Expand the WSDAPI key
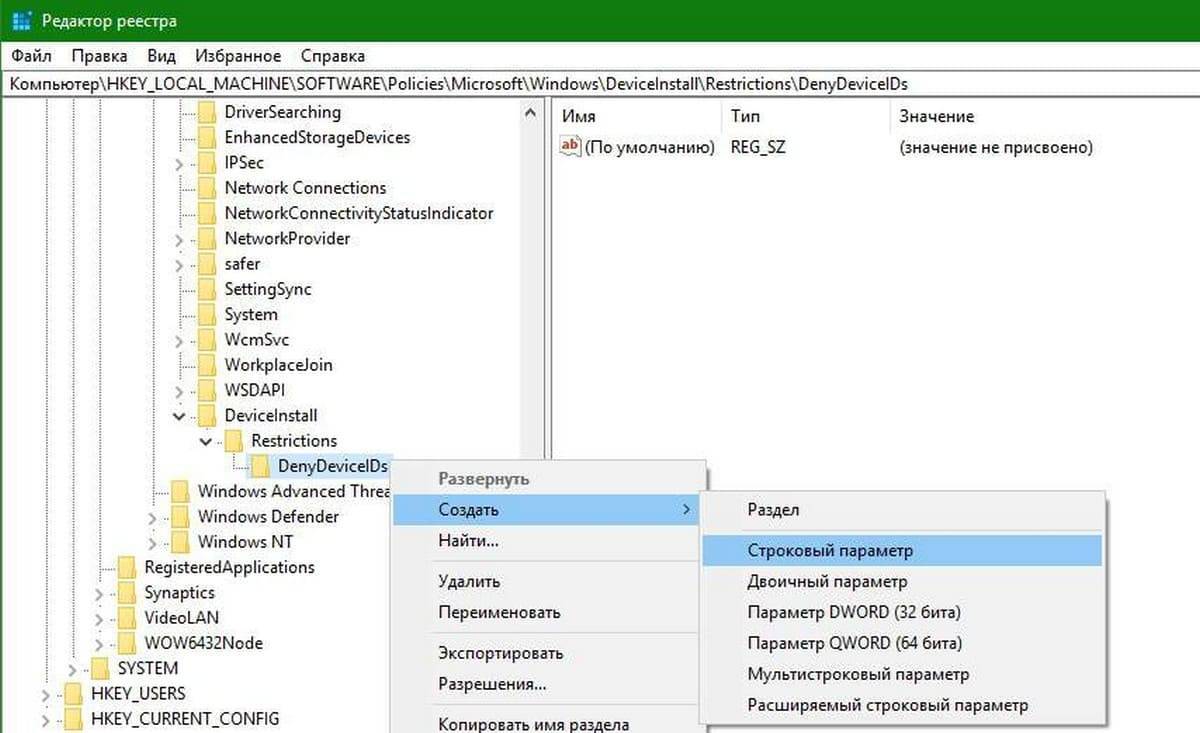 [179, 391]
